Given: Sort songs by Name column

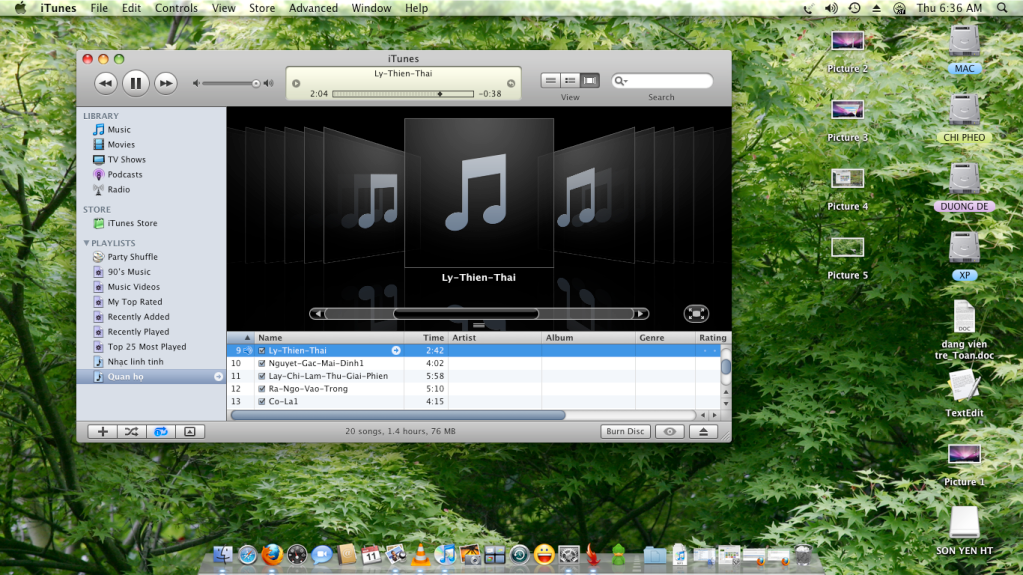Looking at the screenshot, I should point(329,338).
